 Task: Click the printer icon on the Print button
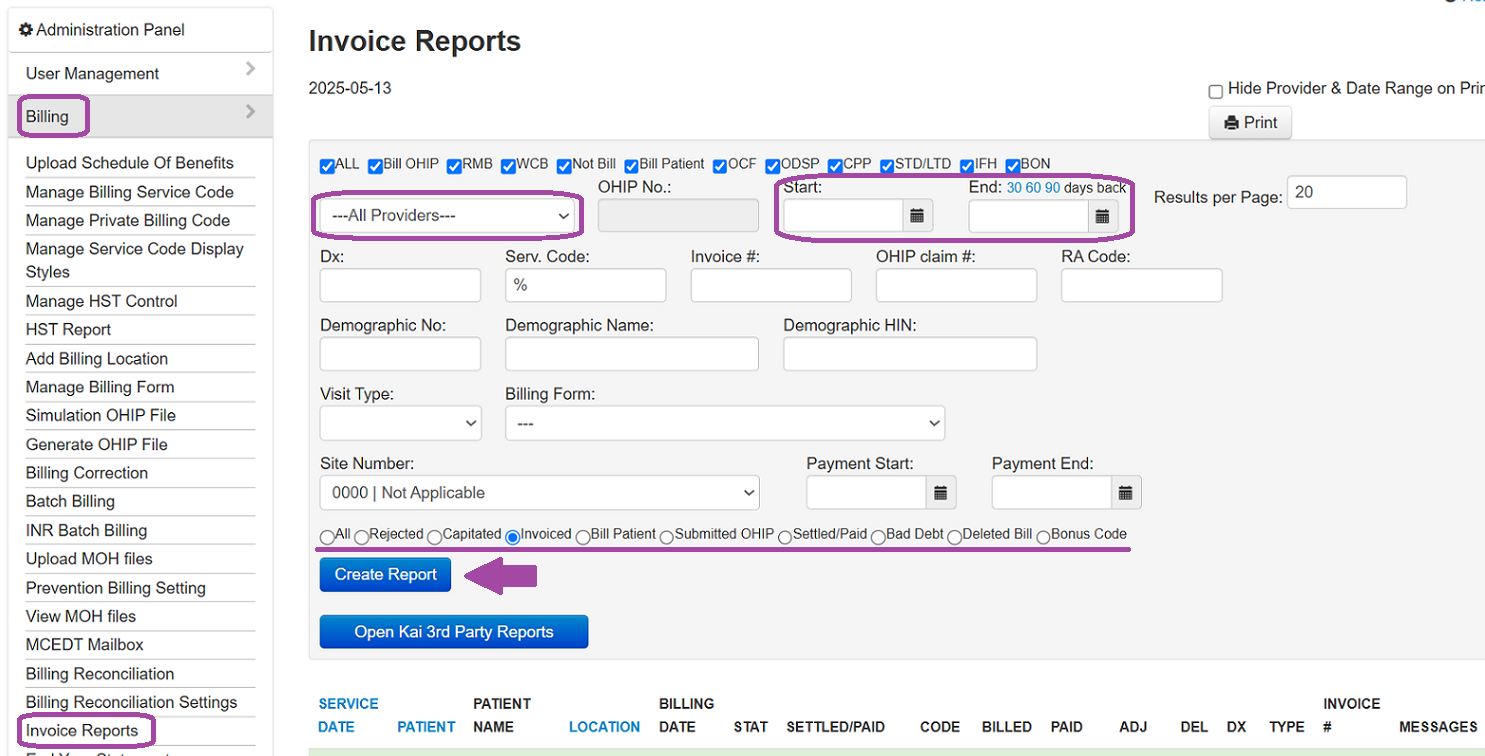pyautogui.click(x=1233, y=122)
